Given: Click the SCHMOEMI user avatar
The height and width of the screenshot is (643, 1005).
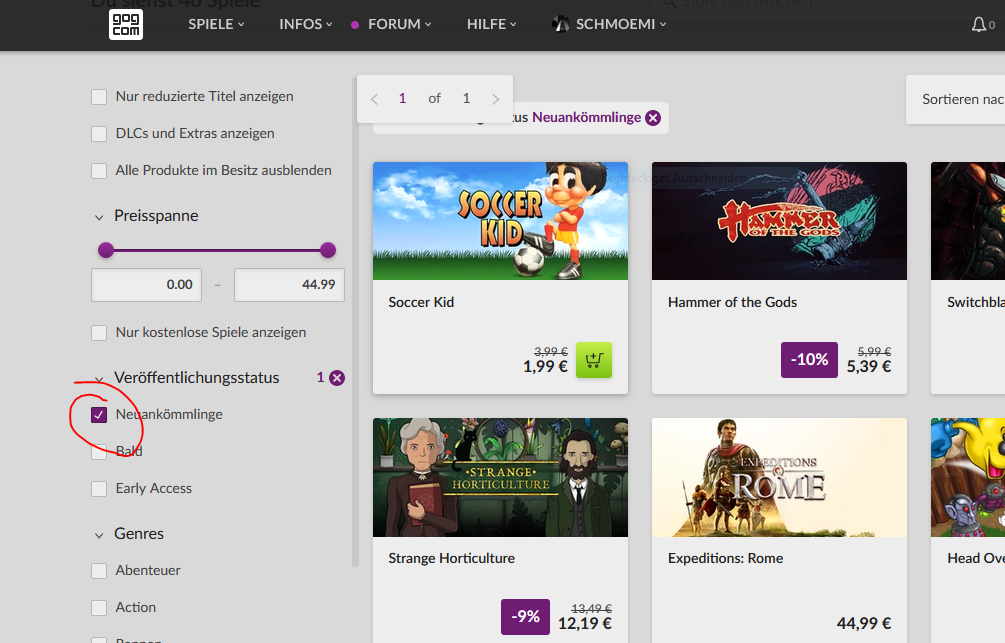Looking at the screenshot, I should pyautogui.click(x=561, y=24).
